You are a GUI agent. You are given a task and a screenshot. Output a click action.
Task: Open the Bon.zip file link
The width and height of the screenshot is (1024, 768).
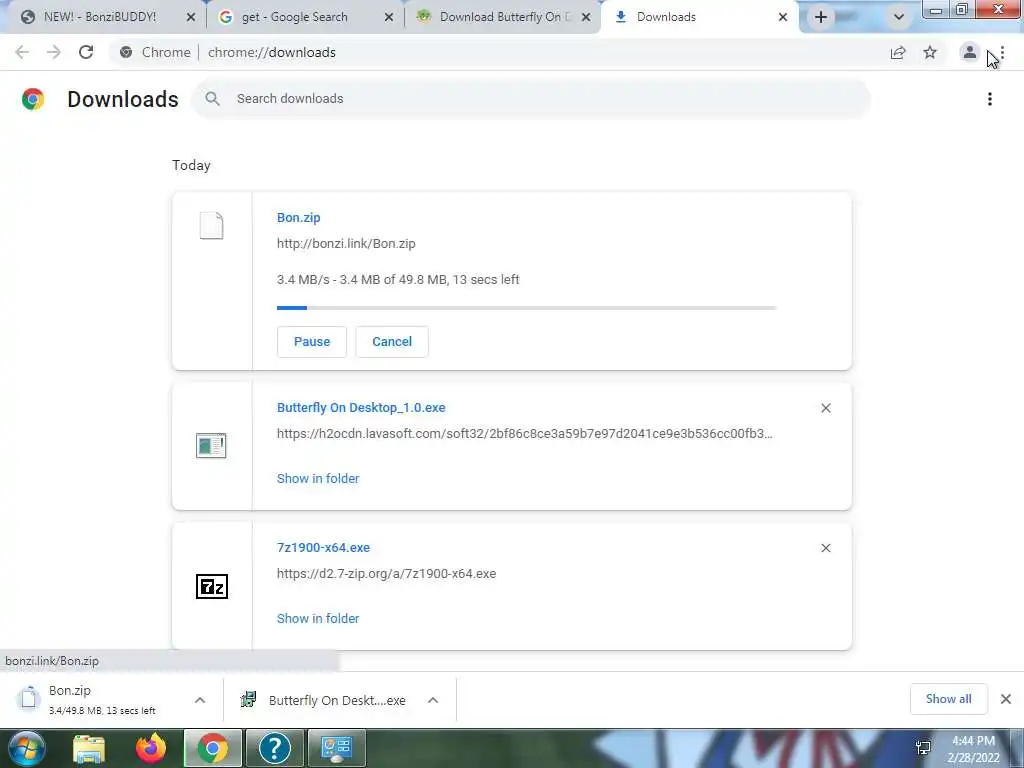(298, 217)
